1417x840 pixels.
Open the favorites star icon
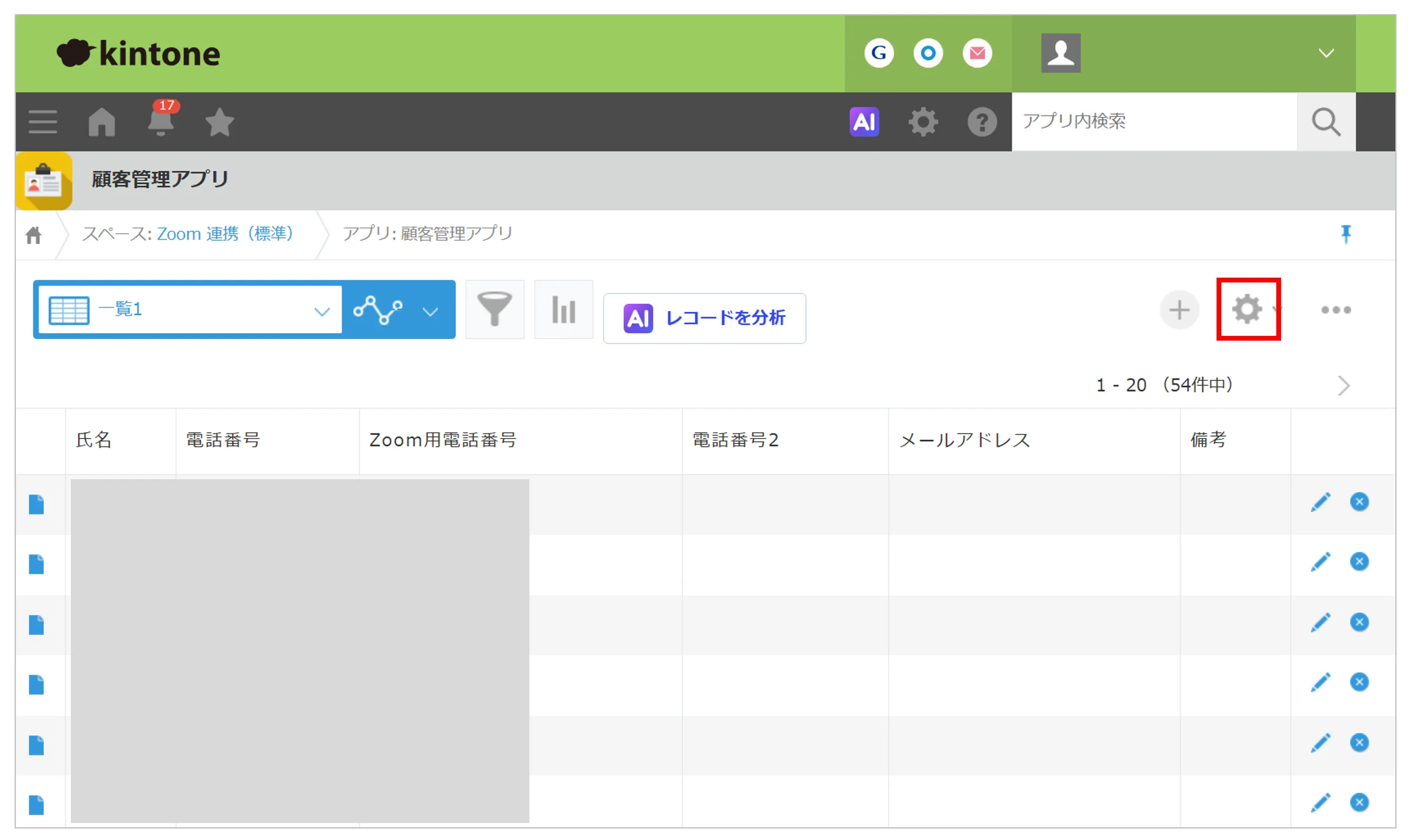(220, 122)
